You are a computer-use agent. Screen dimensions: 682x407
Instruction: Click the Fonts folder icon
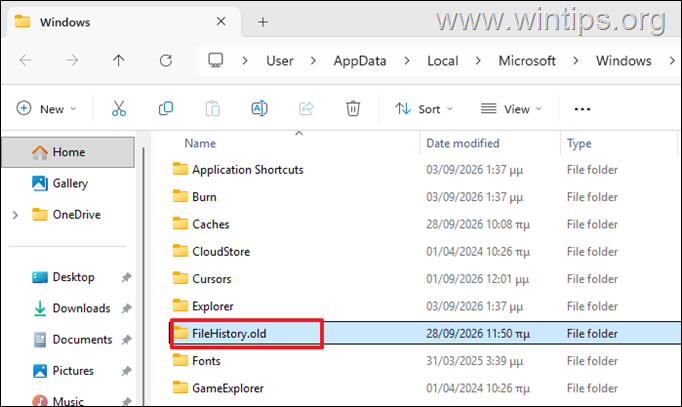point(180,360)
